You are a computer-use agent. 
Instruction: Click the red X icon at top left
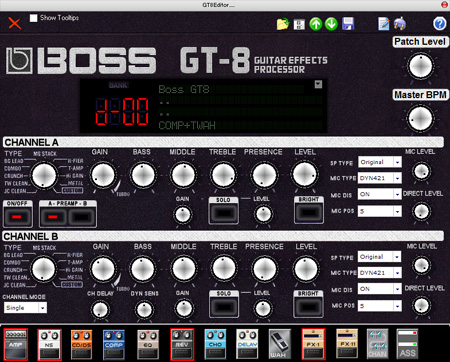[14, 23]
